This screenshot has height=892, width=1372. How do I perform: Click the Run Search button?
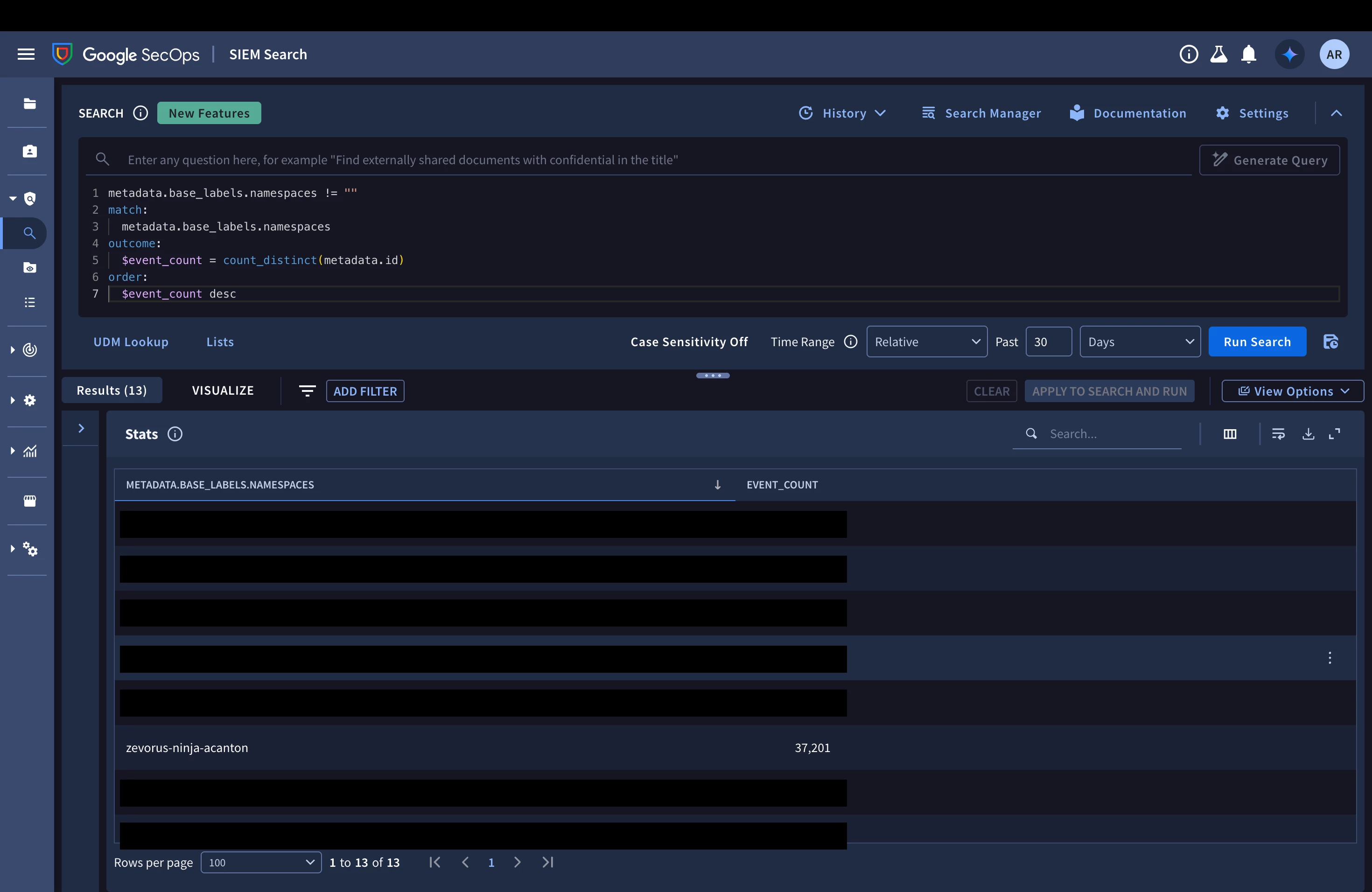pos(1257,341)
